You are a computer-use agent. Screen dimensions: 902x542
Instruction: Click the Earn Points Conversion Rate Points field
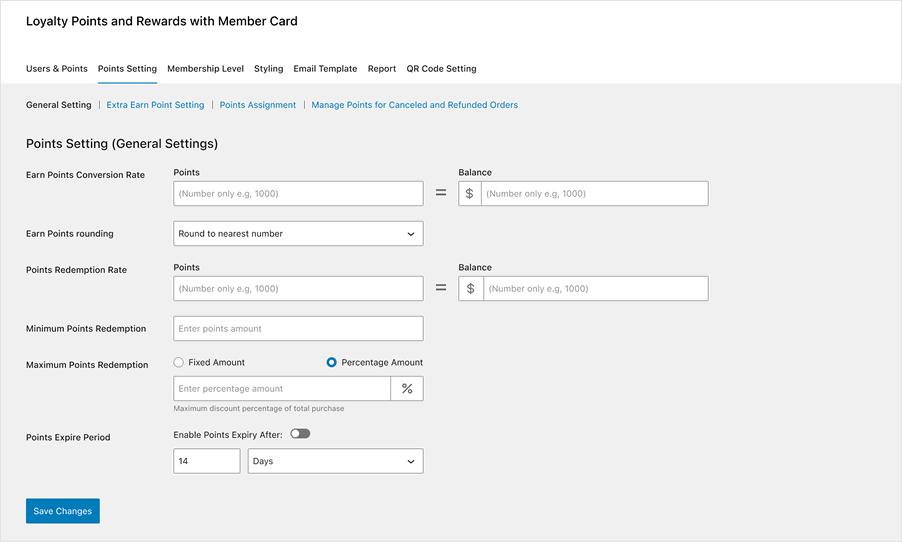point(298,194)
